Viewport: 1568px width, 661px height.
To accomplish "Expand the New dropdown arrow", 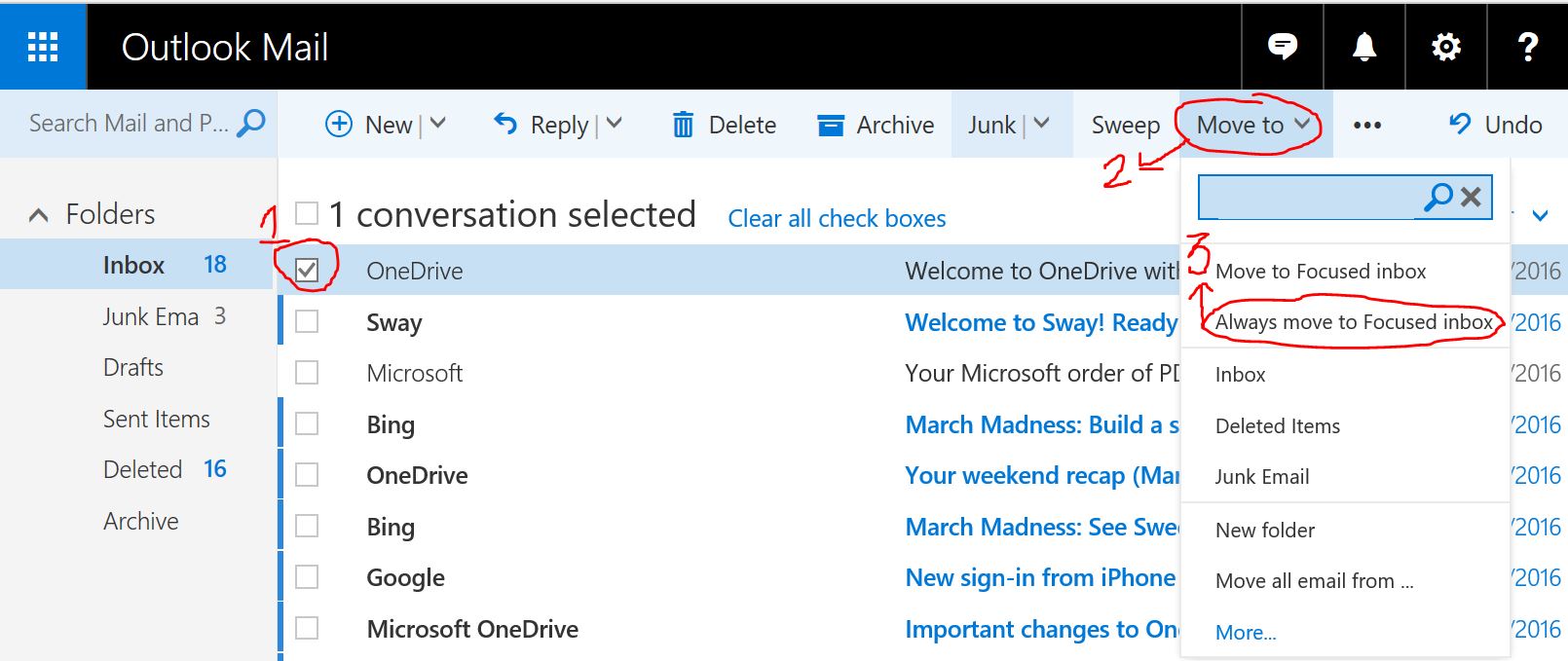I will [x=438, y=124].
